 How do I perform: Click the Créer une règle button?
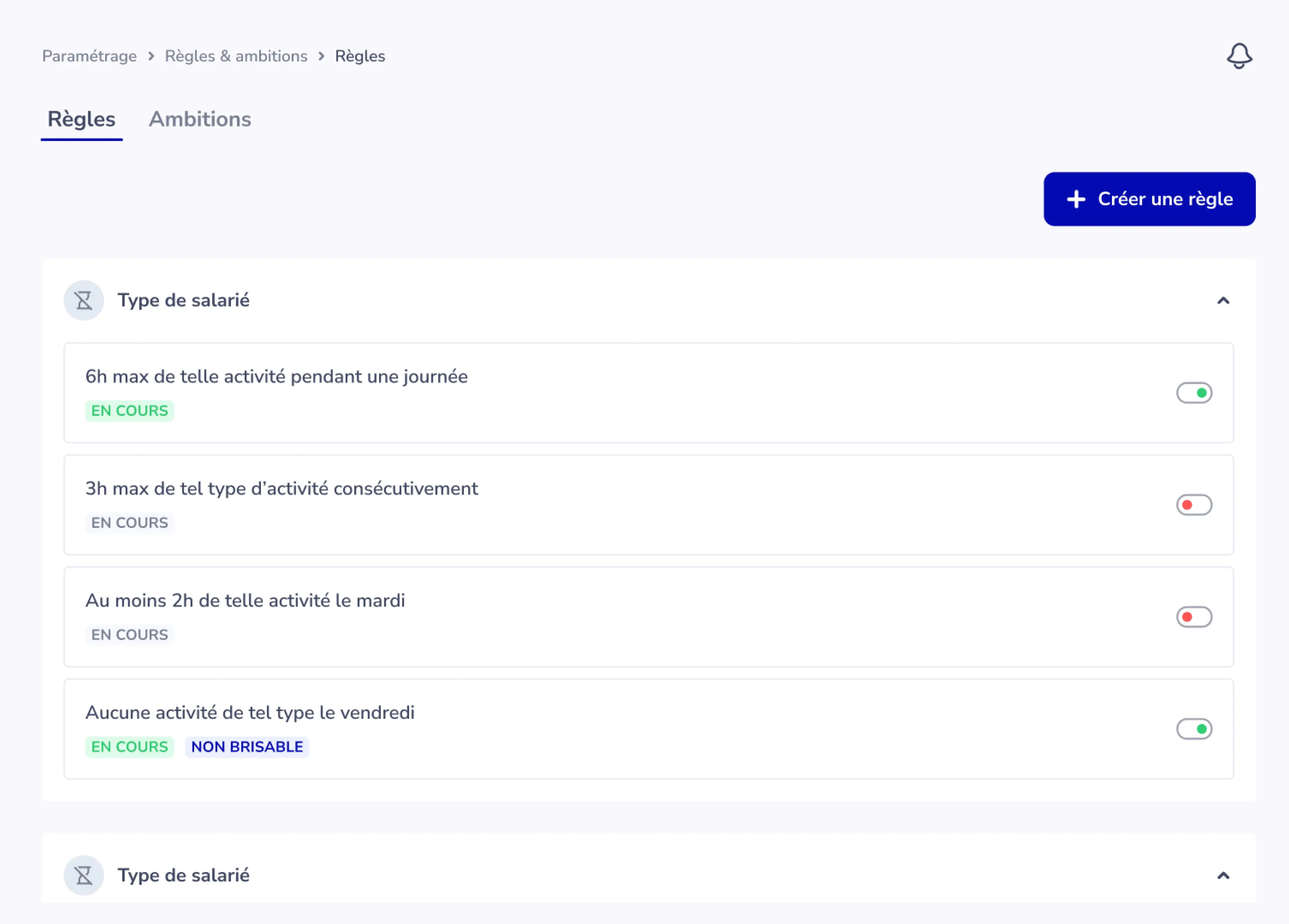tap(1149, 199)
